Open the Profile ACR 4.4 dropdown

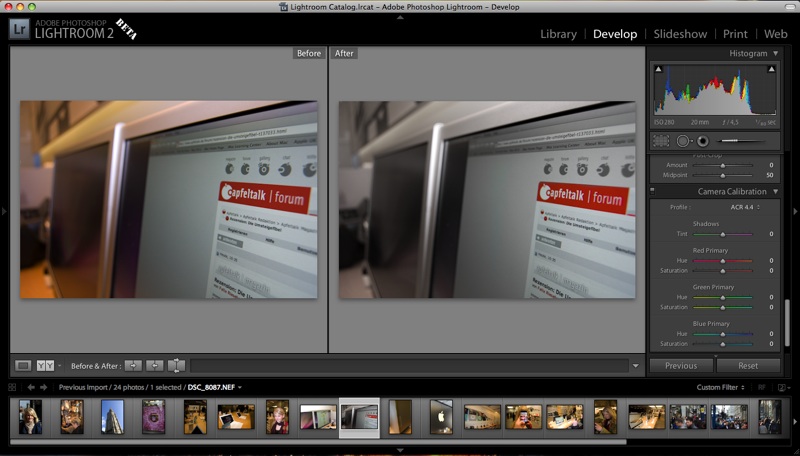[745, 207]
